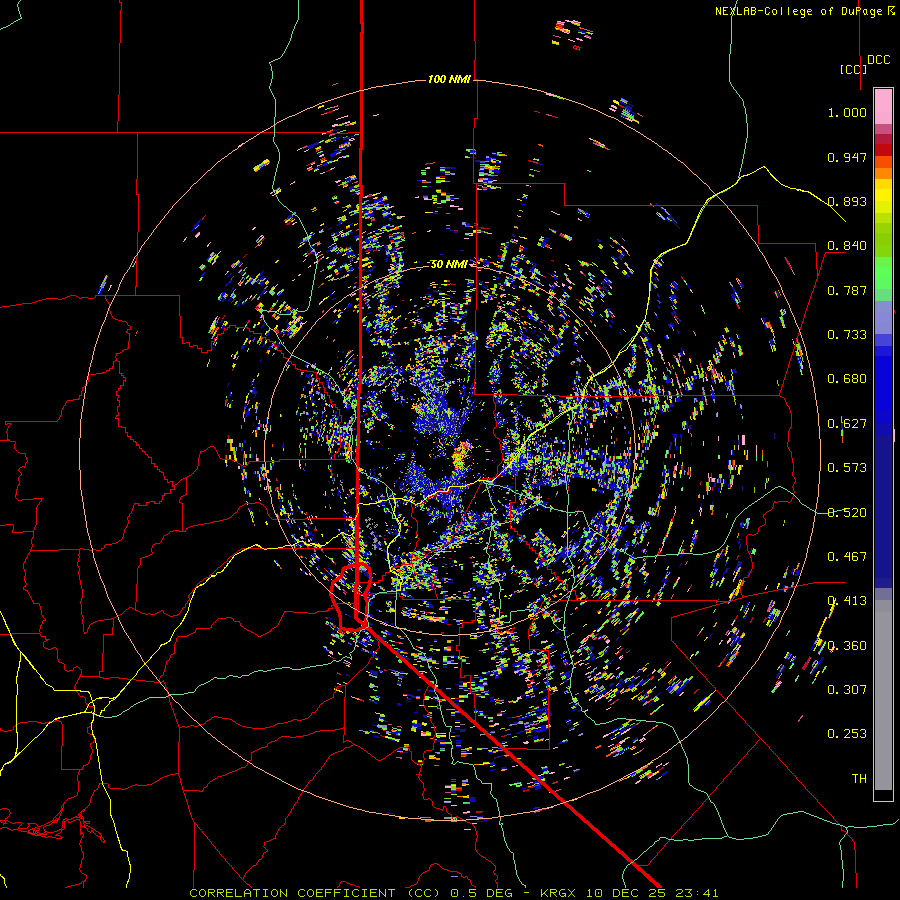The width and height of the screenshot is (900, 900).
Task: Select the 0.733 legend value
Action: coord(847,335)
